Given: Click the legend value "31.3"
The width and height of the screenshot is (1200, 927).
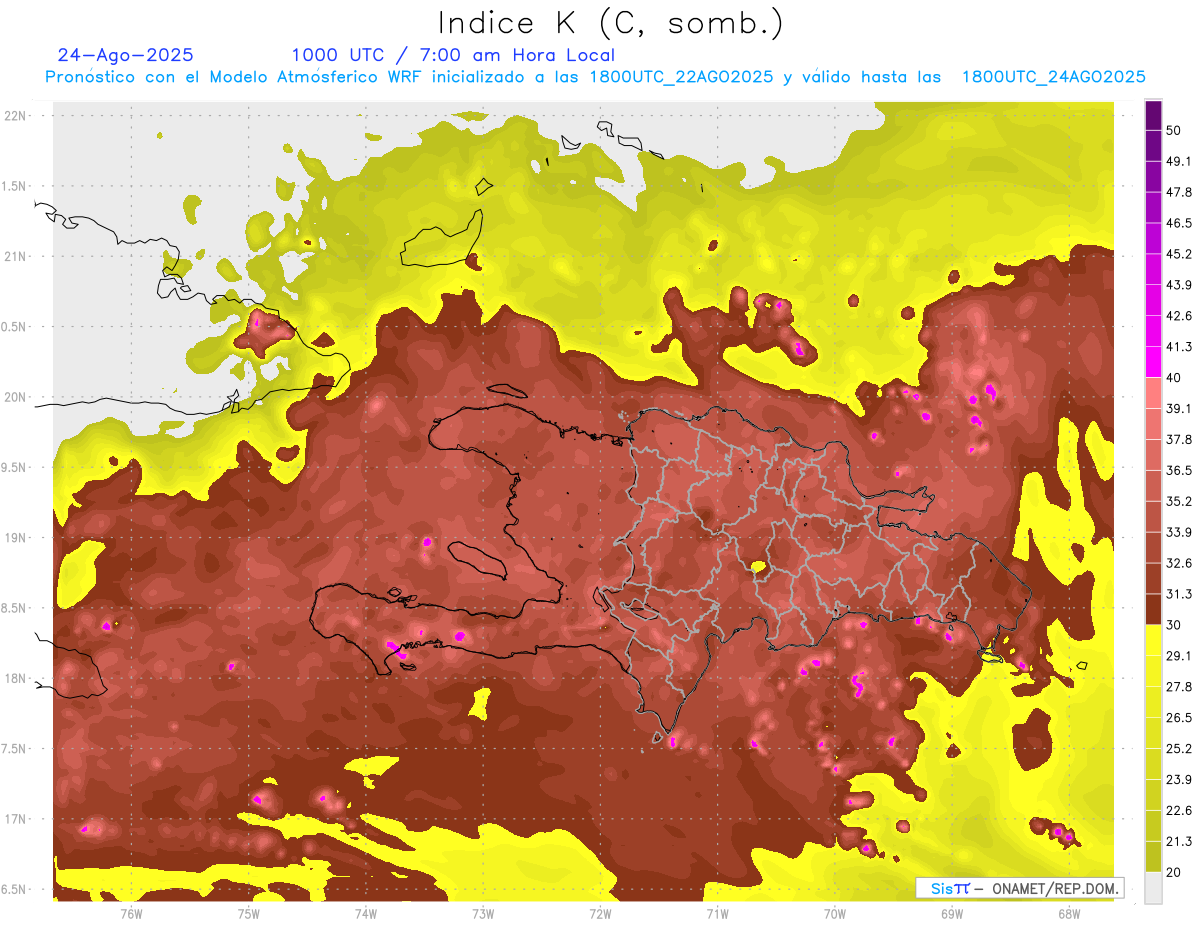Looking at the screenshot, I should pos(1179,595).
